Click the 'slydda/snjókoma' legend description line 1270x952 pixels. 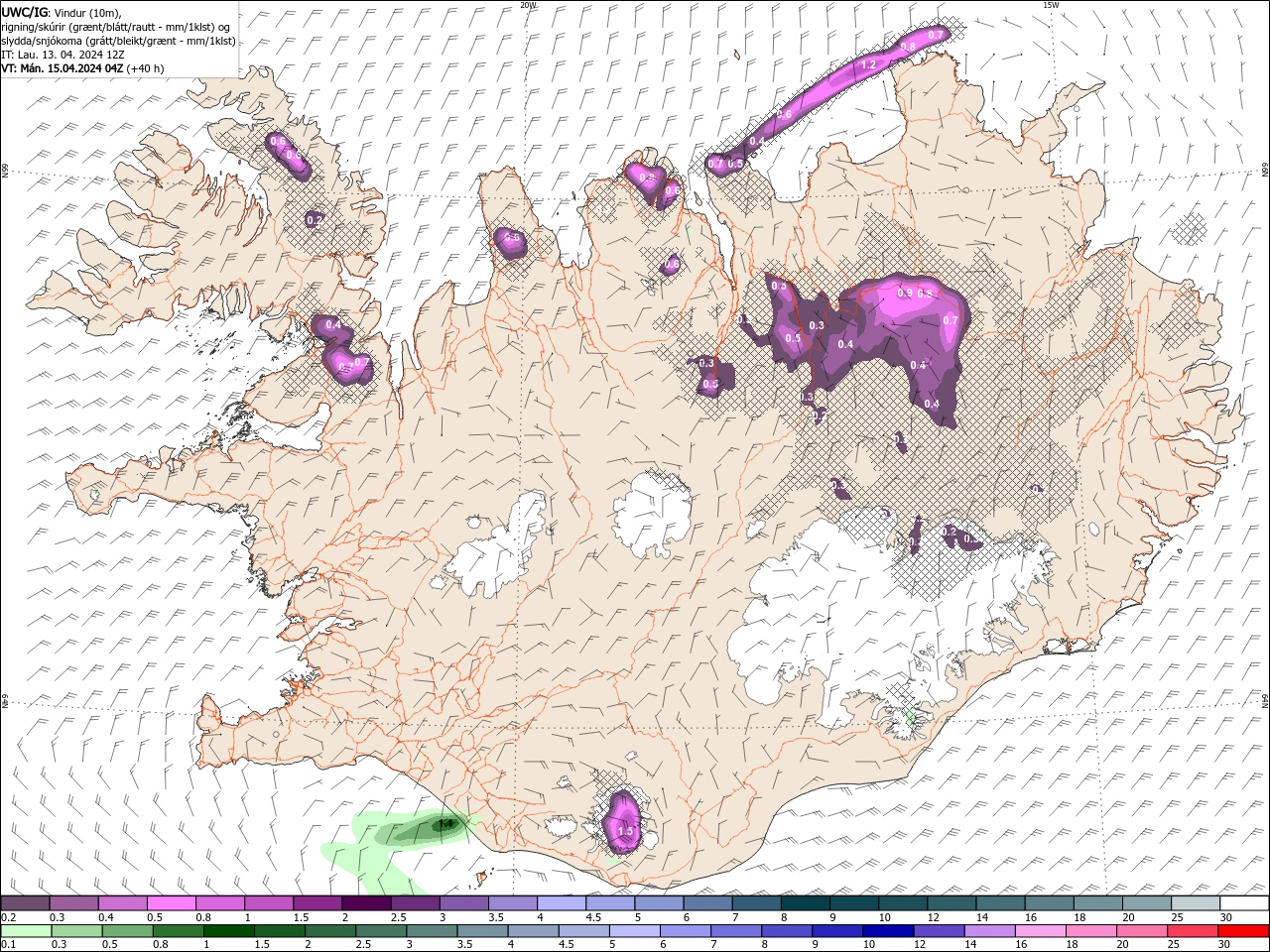pyautogui.click(x=118, y=41)
